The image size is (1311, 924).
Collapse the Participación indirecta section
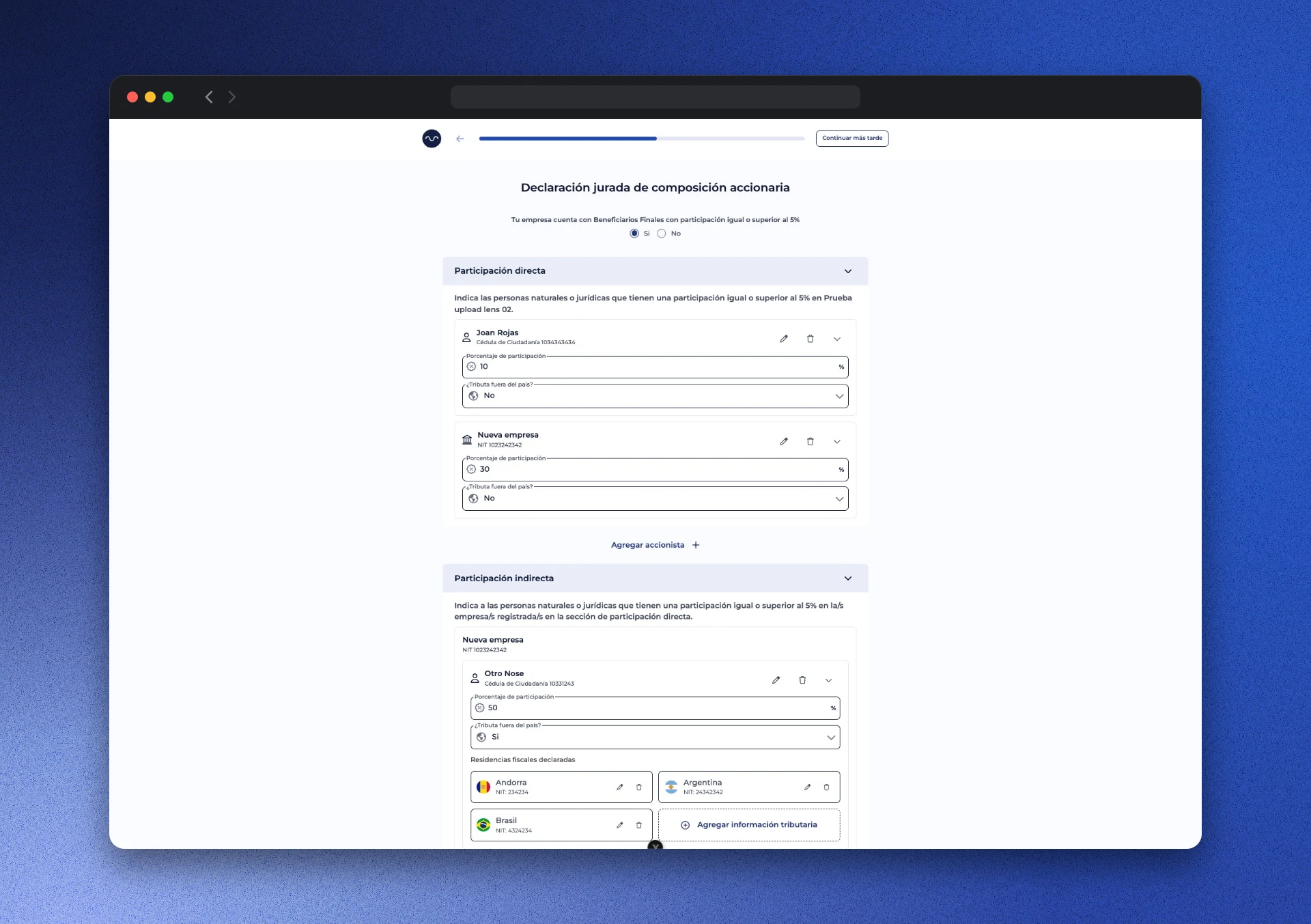pos(848,578)
